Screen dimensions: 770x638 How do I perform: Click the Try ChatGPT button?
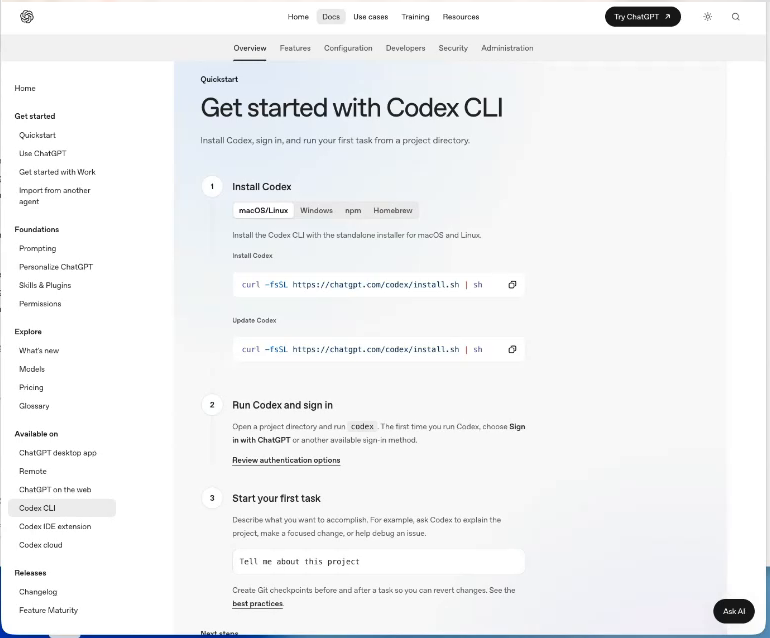coord(643,17)
